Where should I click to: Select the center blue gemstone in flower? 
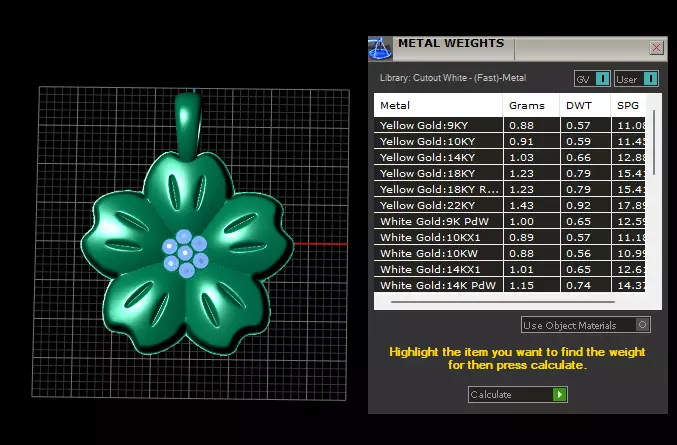coord(185,253)
